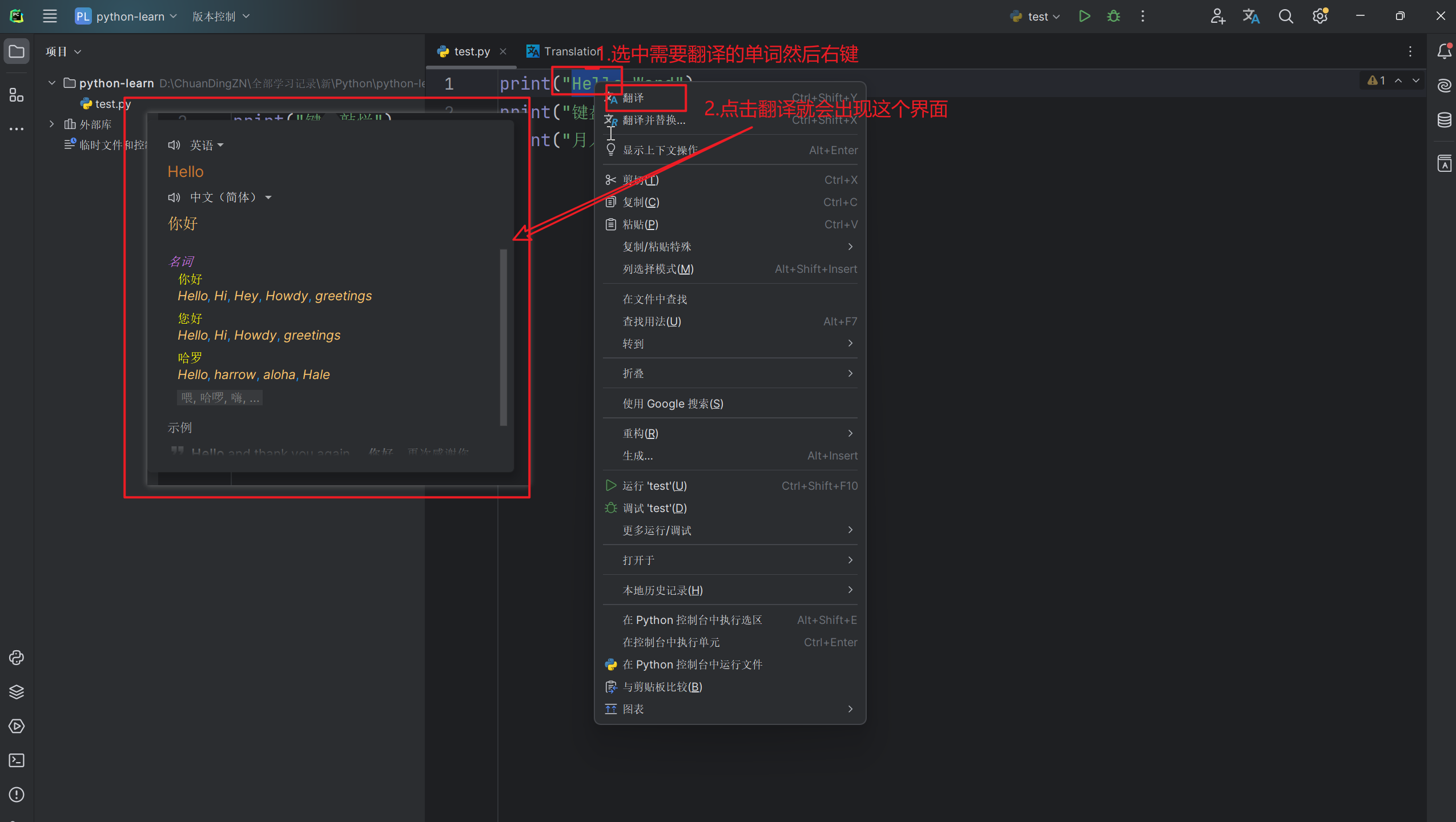Click the green Run button

[x=1084, y=16]
